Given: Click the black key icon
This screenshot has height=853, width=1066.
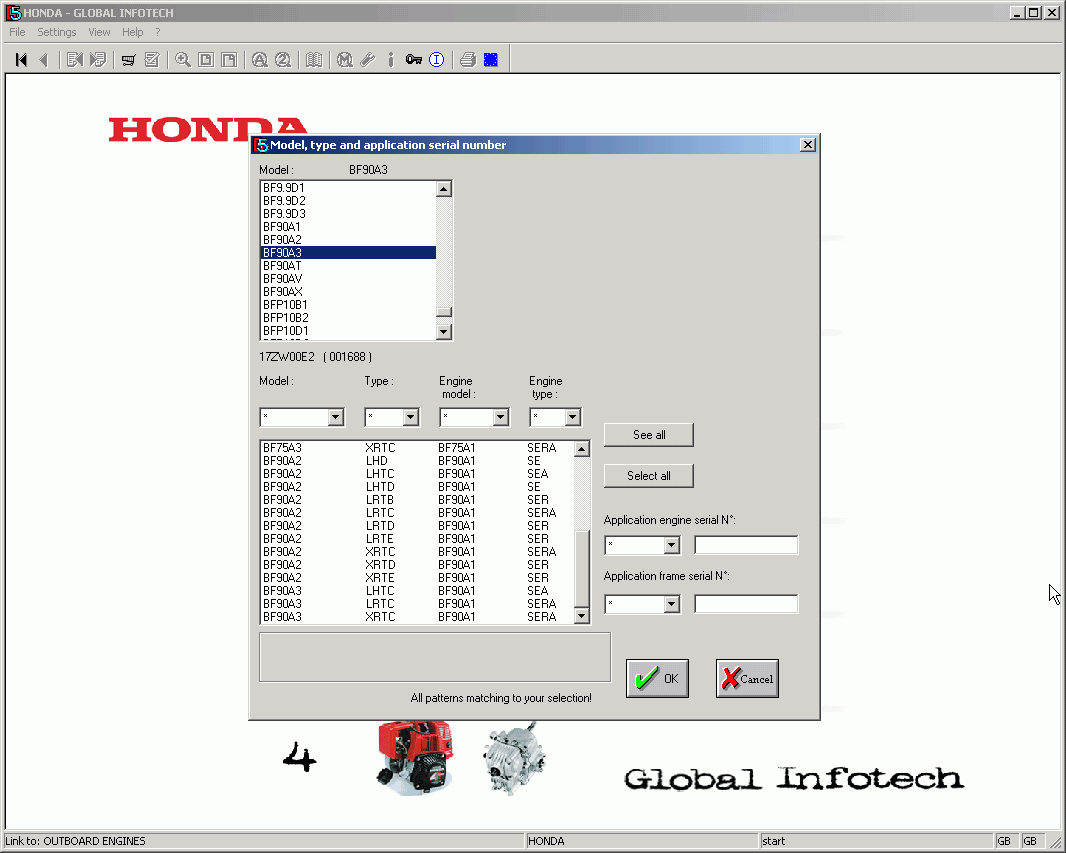Looking at the screenshot, I should [413, 60].
